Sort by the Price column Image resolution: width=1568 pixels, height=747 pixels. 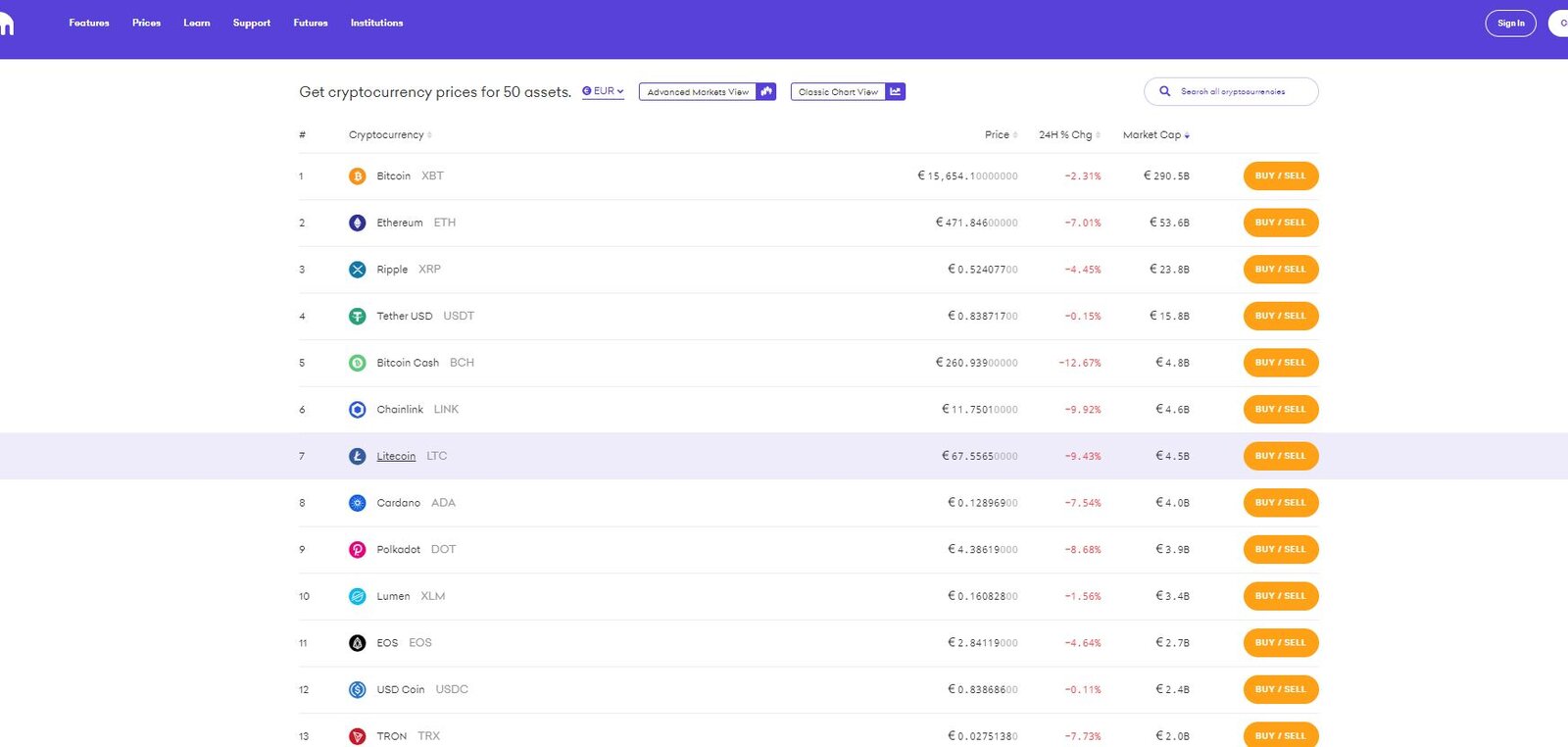[x=1001, y=135]
